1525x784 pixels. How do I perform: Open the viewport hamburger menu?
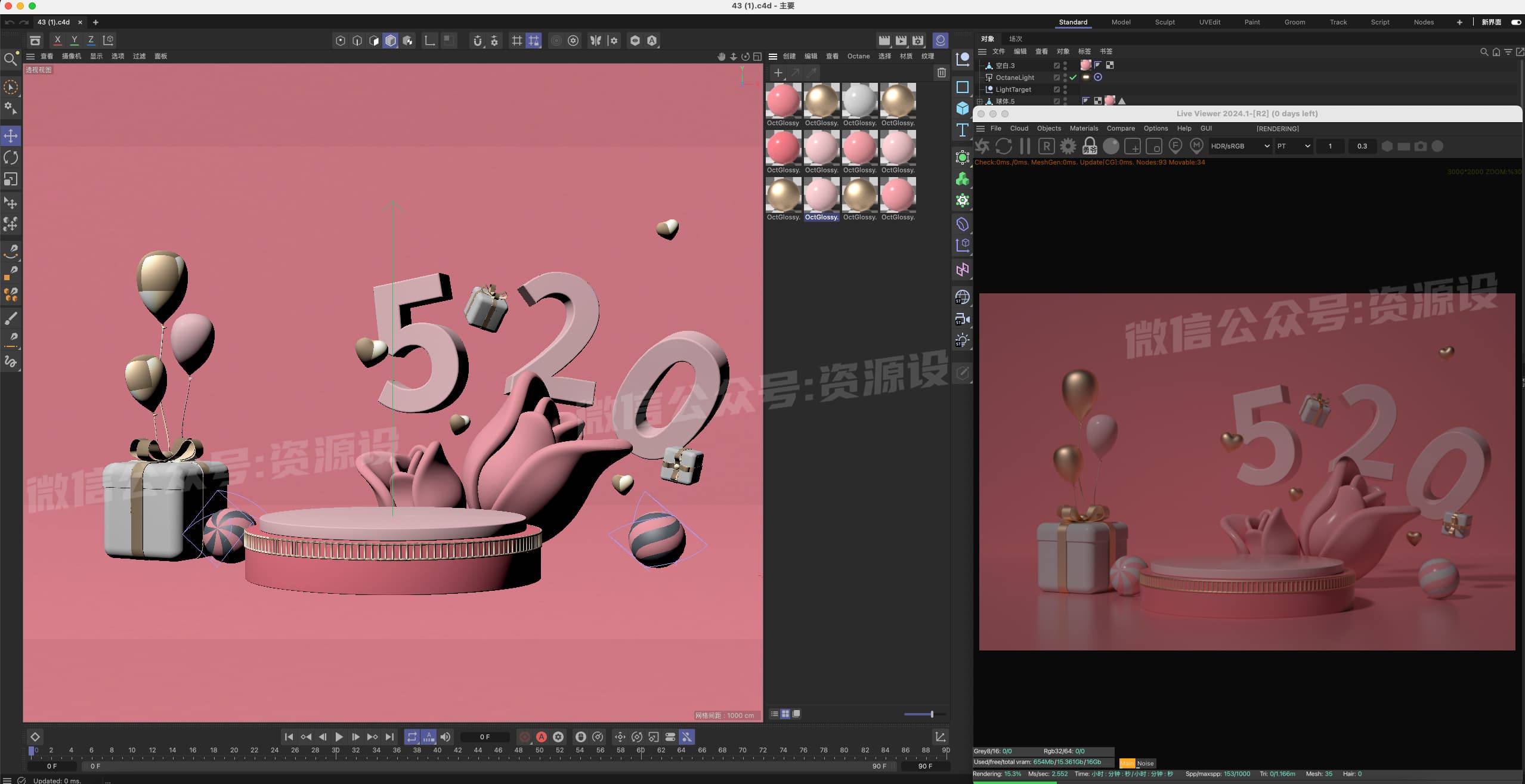(x=30, y=56)
